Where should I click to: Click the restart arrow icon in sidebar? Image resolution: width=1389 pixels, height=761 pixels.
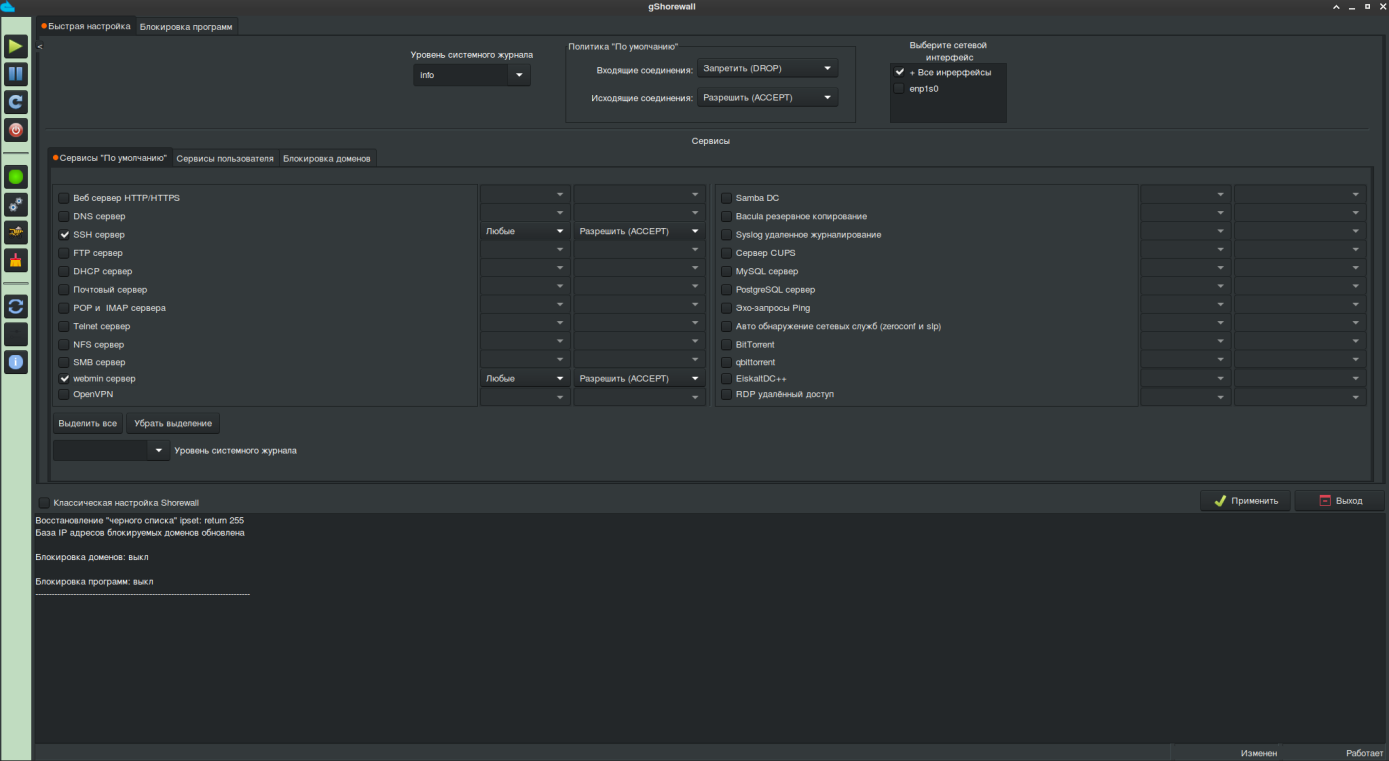tap(16, 102)
